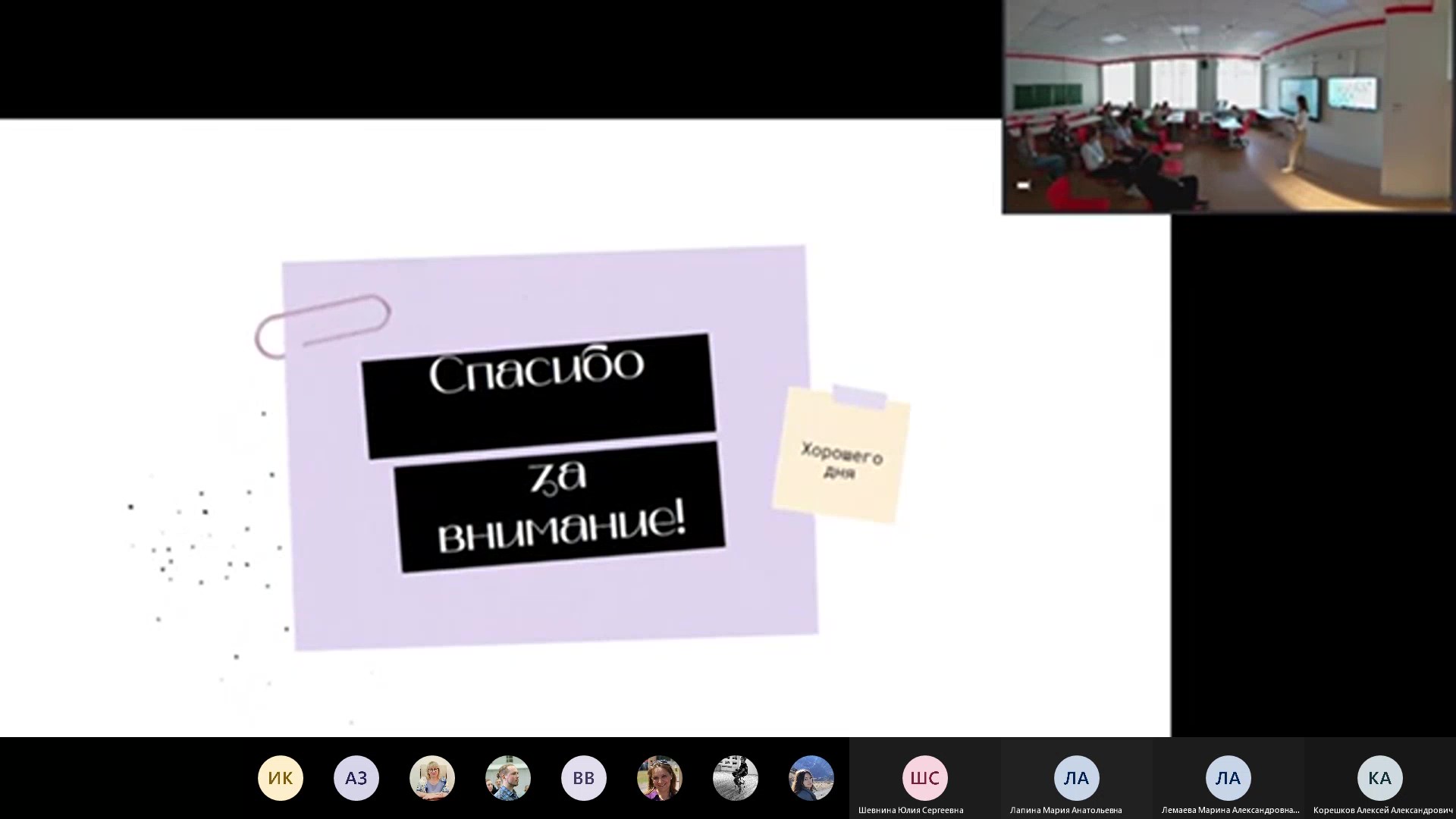The image size is (1456, 819).
Task: Open the ВВ participant avatar
Action: tap(583, 778)
